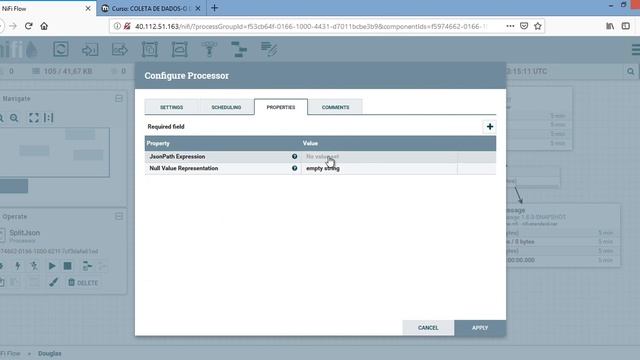Image resolution: width=640 pixels, height=360 pixels.
Task: Open page actions three-dot menu
Action: coord(510,26)
